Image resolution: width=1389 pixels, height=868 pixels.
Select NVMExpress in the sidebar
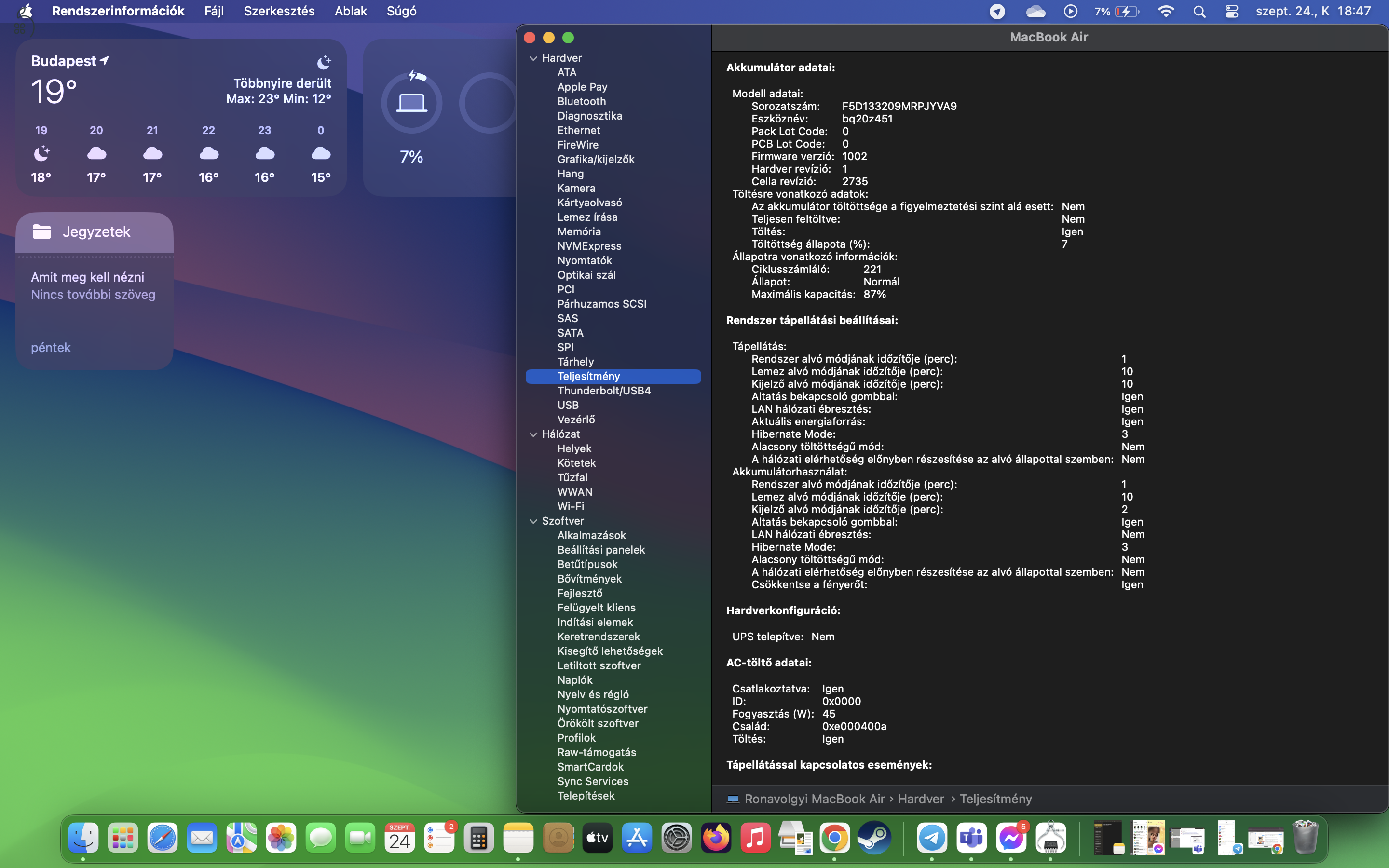click(x=613, y=246)
